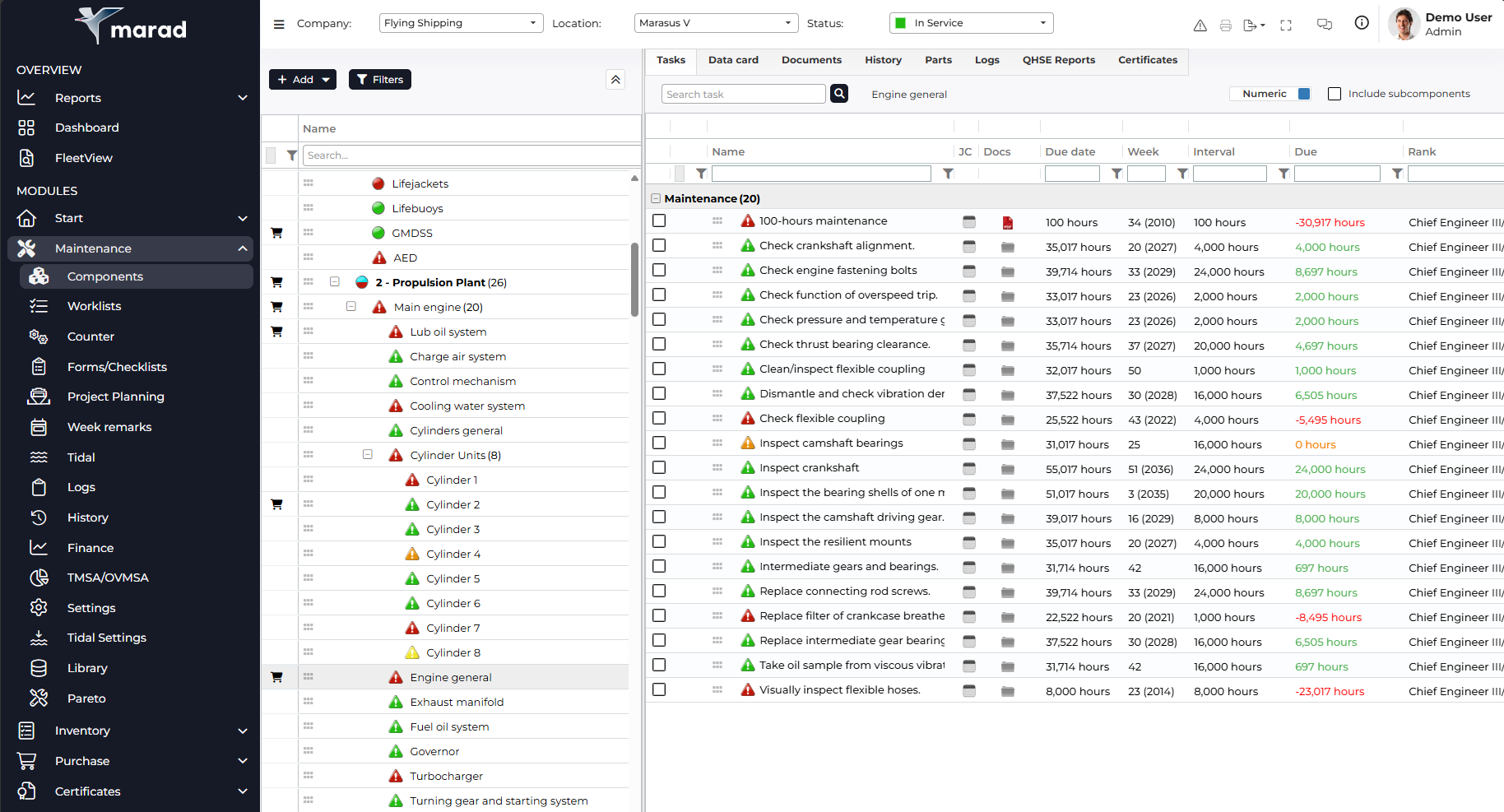Open the alerts warning triangle icon
1504x812 pixels.
[x=1200, y=26]
